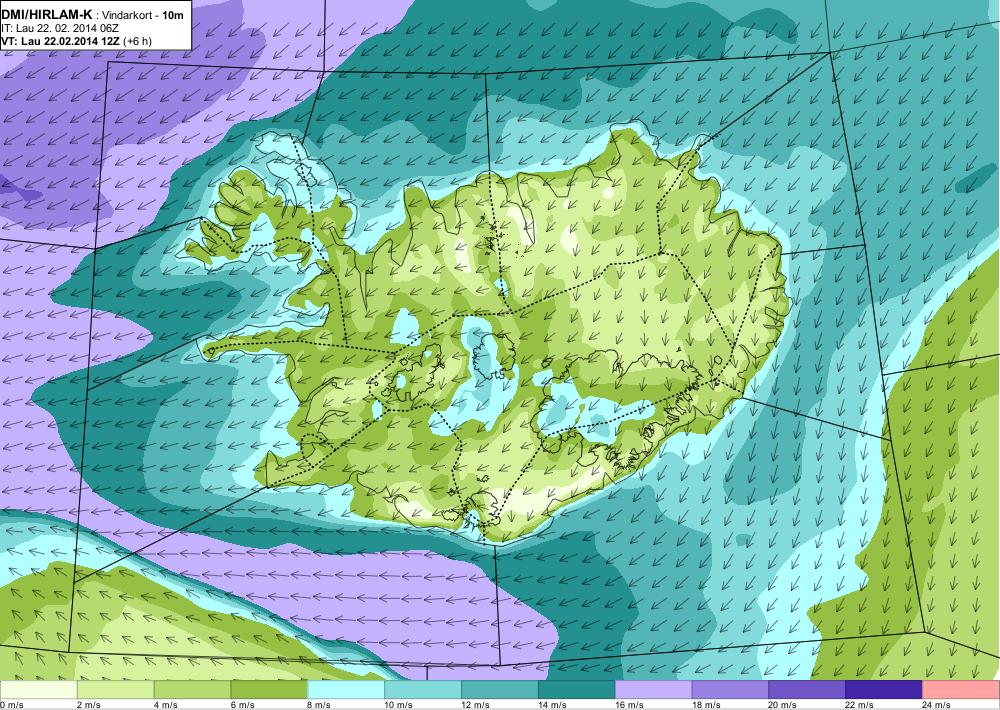Click the '14 m/s' legend label
Image resolution: width=1000 pixels, height=710 pixels.
point(552,705)
